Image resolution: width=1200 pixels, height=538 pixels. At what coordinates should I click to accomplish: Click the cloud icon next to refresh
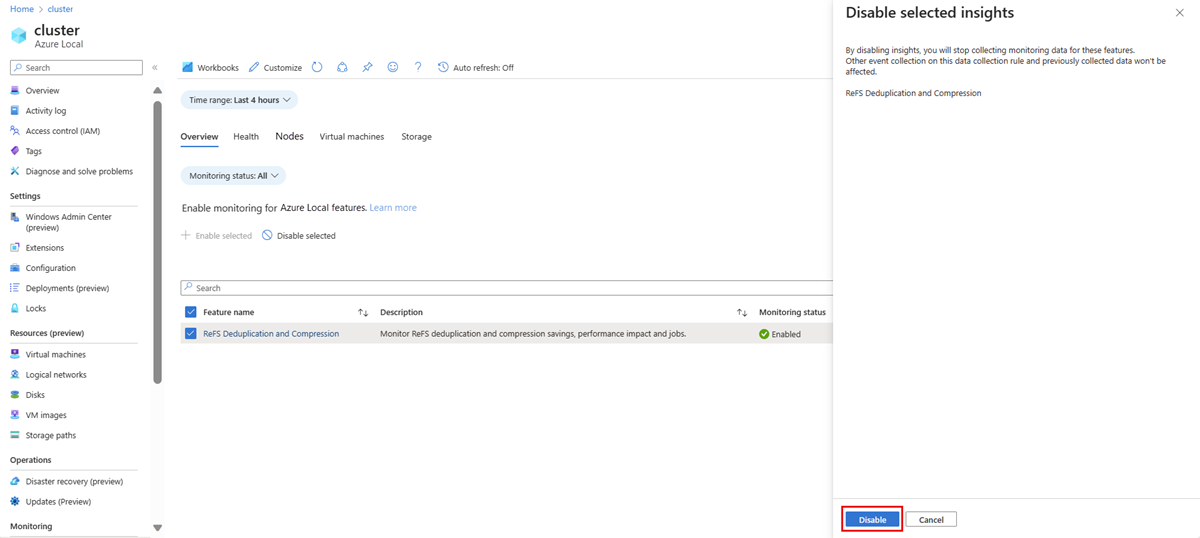click(342, 68)
